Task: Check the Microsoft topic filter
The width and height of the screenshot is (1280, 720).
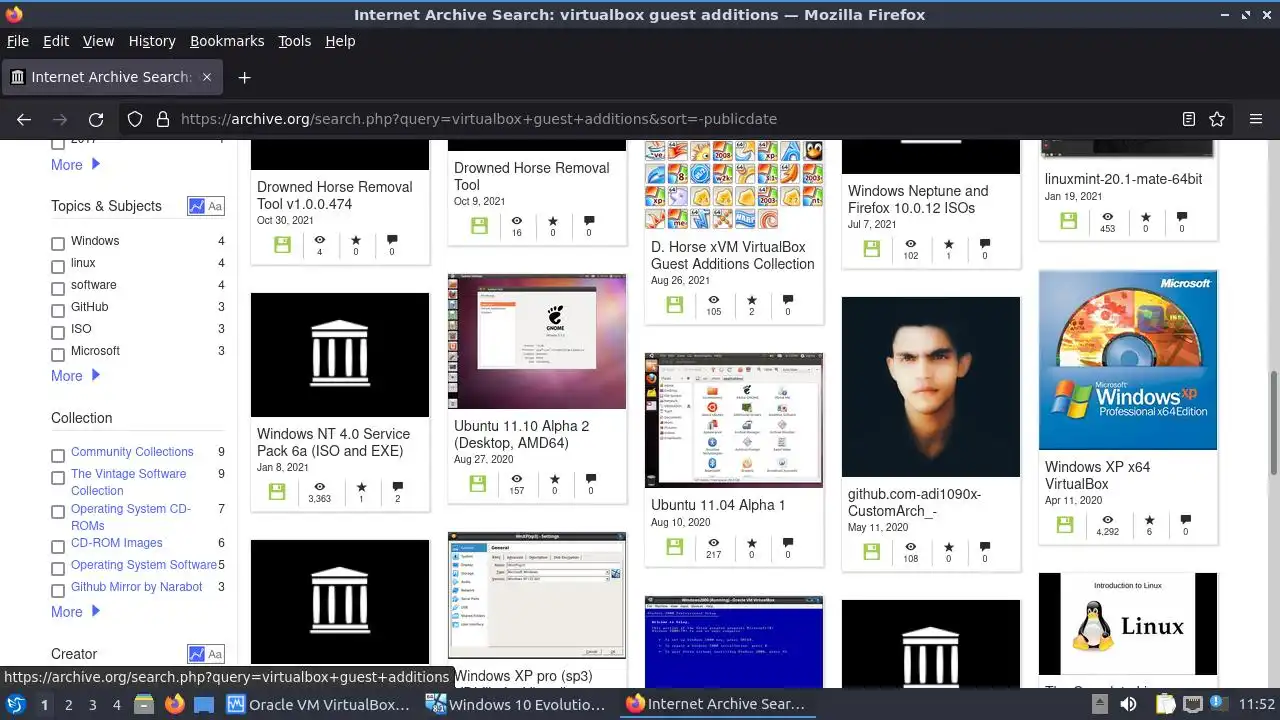Action: tap(58, 353)
